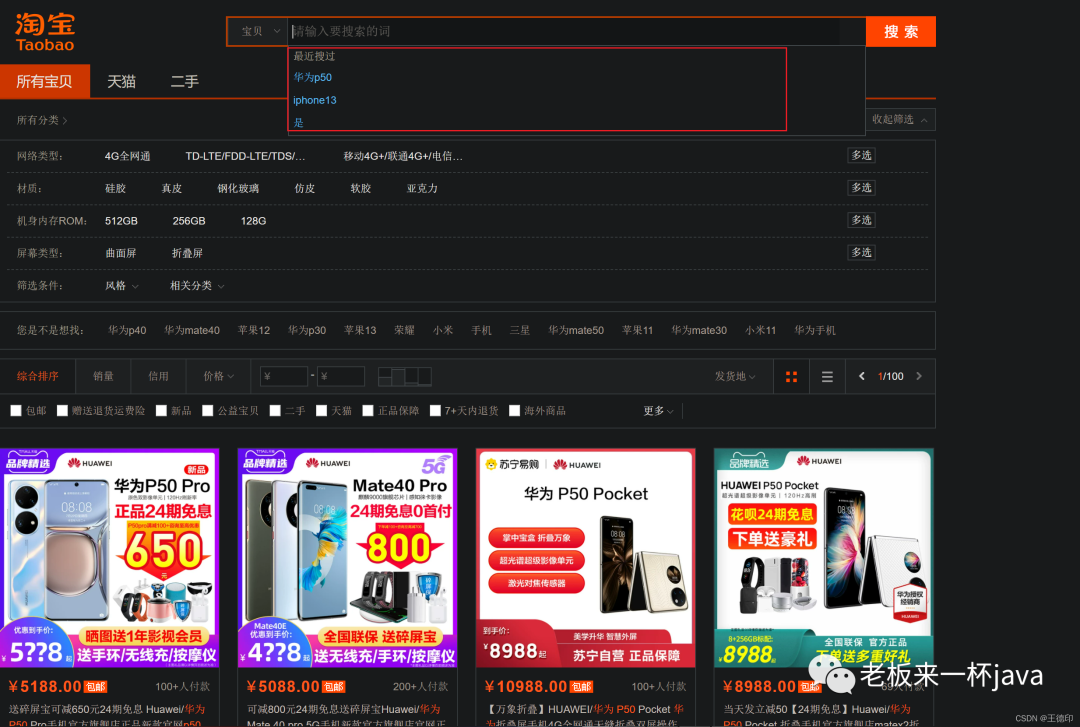This screenshot has height=727, width=1080.
Task: Search suggestion 苹果13
Action: (x=360, y=331)
